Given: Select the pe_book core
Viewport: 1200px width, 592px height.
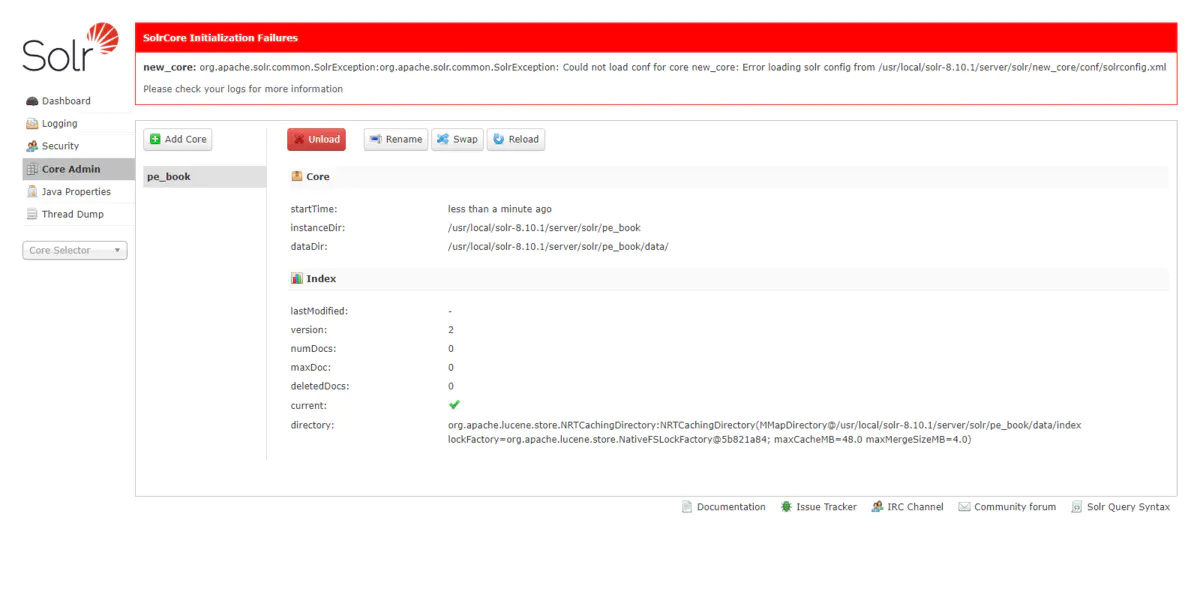Looking at the screenshot, I should click(204, 177).
